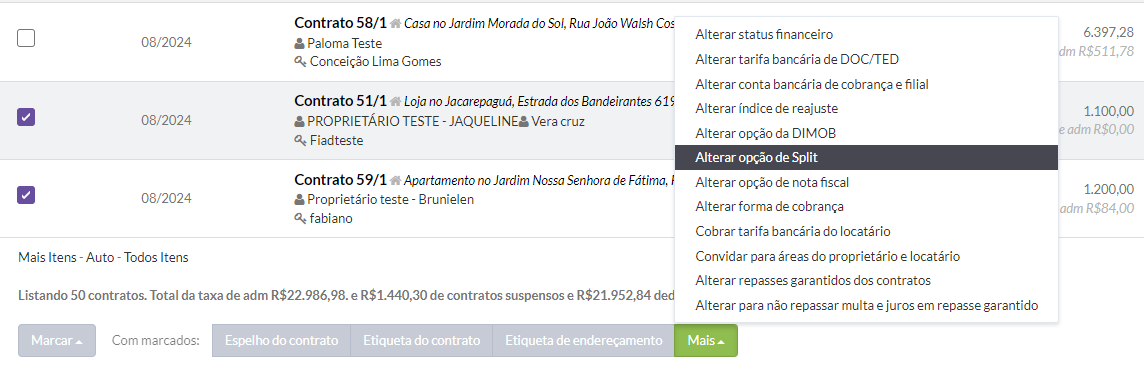Click Espelho do contrato button
Viewport: 1148px width, 370px height.
(x=281, y=341)
